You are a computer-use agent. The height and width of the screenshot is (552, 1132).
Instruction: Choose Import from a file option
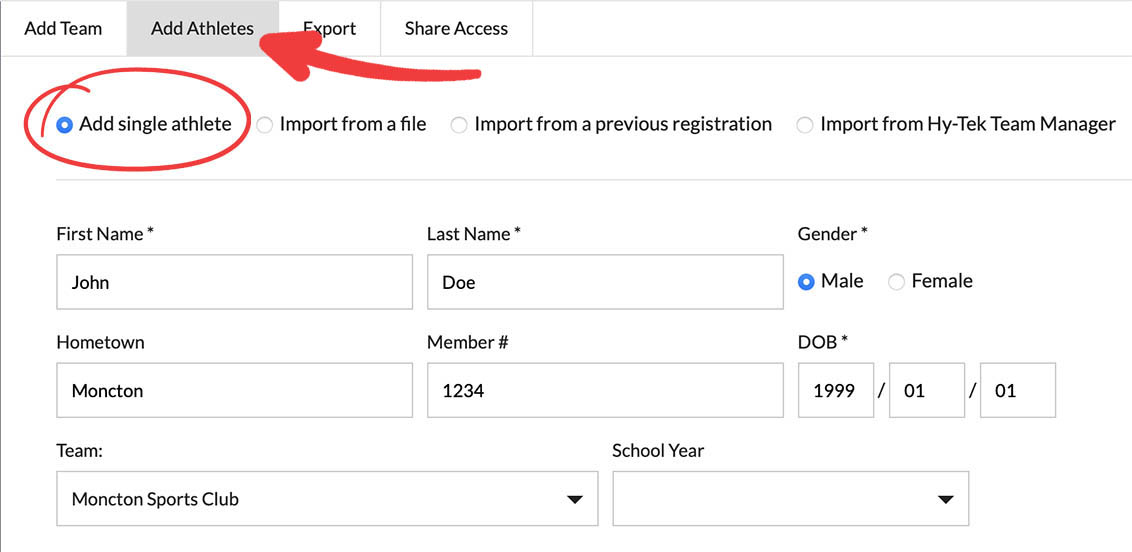pos(265,125)
